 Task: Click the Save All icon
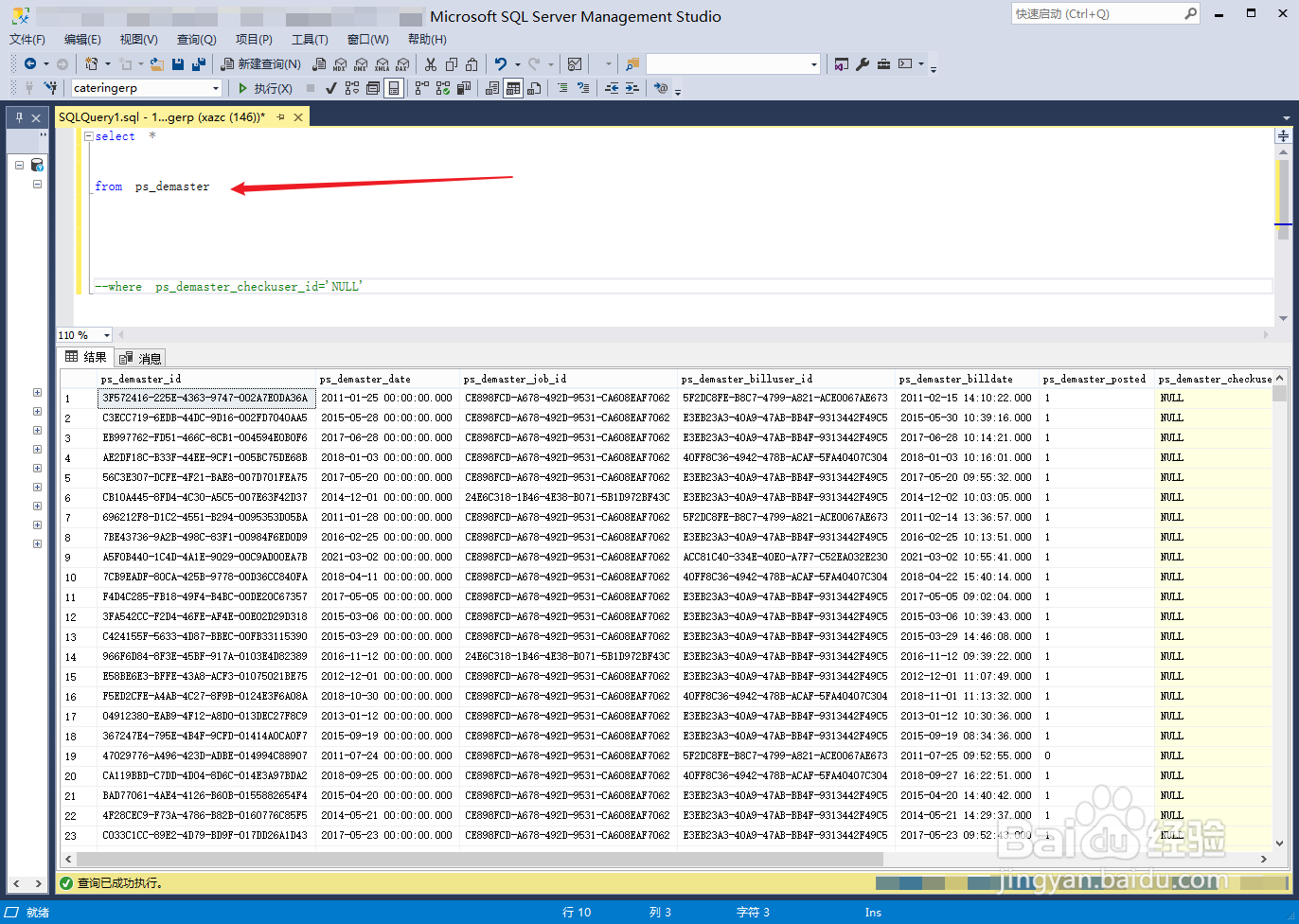coord(199,64)
